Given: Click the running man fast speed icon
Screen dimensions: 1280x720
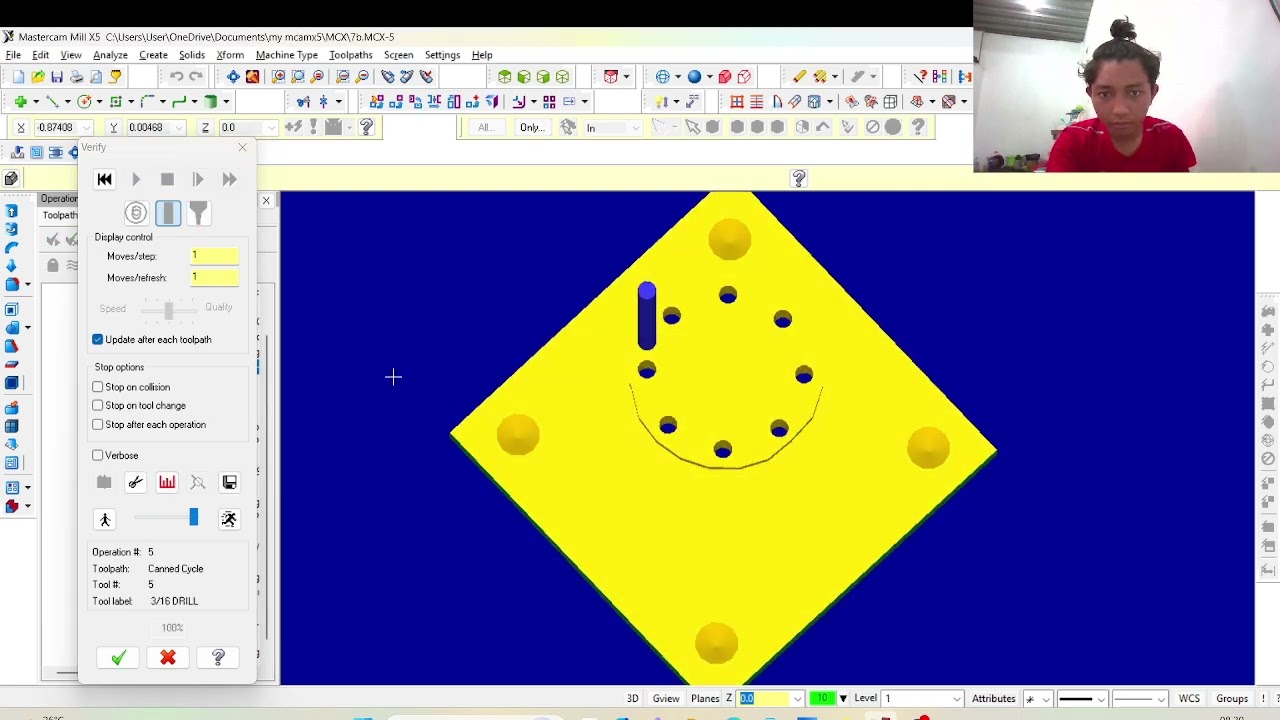Looking at the screenshot, I should pyautogui.click(x=229, y=519).
